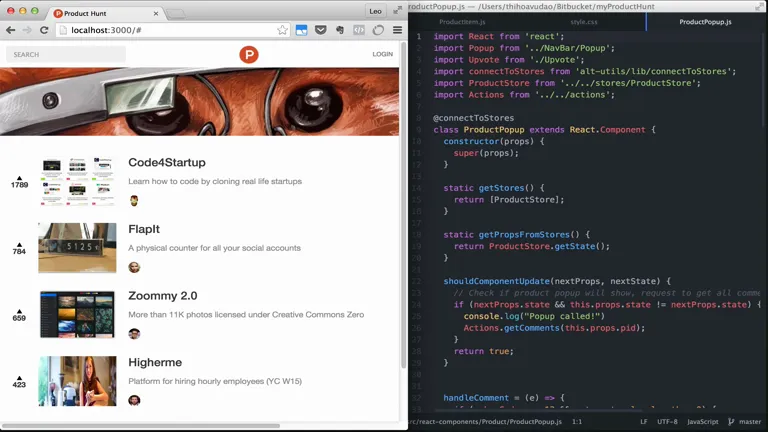Open Zoommy 2.0 product title

point(163,296)
